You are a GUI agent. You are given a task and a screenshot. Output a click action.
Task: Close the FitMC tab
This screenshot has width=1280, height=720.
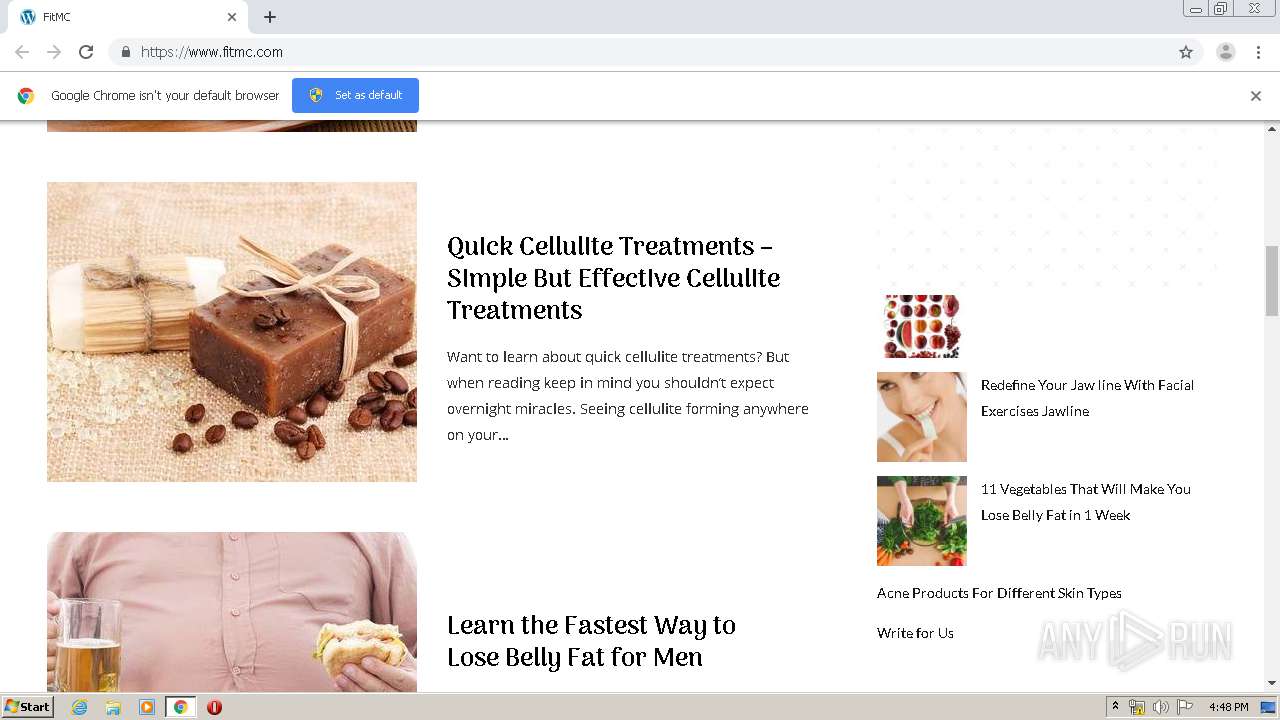coord(232,17)
